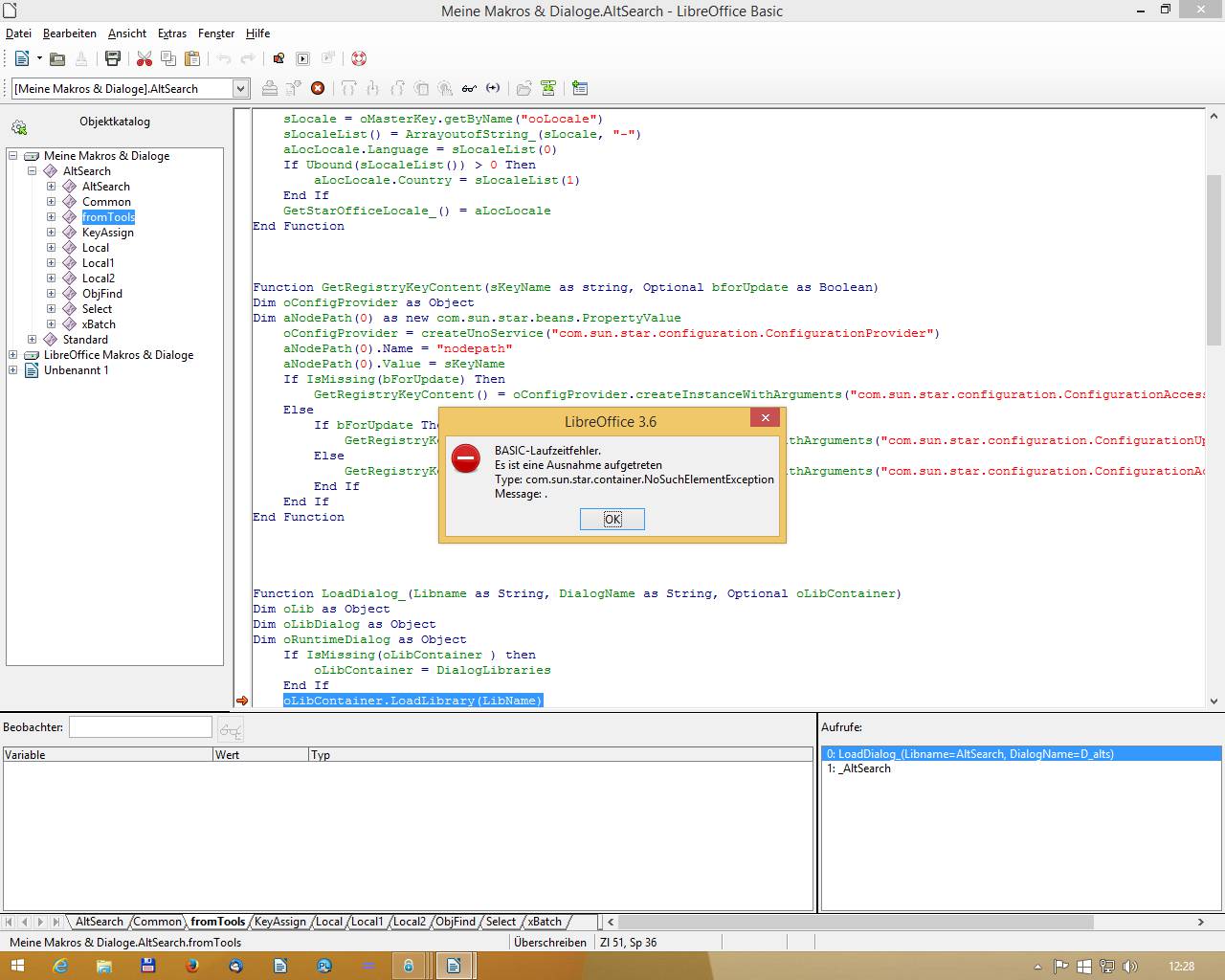
Task: Click the Open file folder icon
Action: click(57, 58)
